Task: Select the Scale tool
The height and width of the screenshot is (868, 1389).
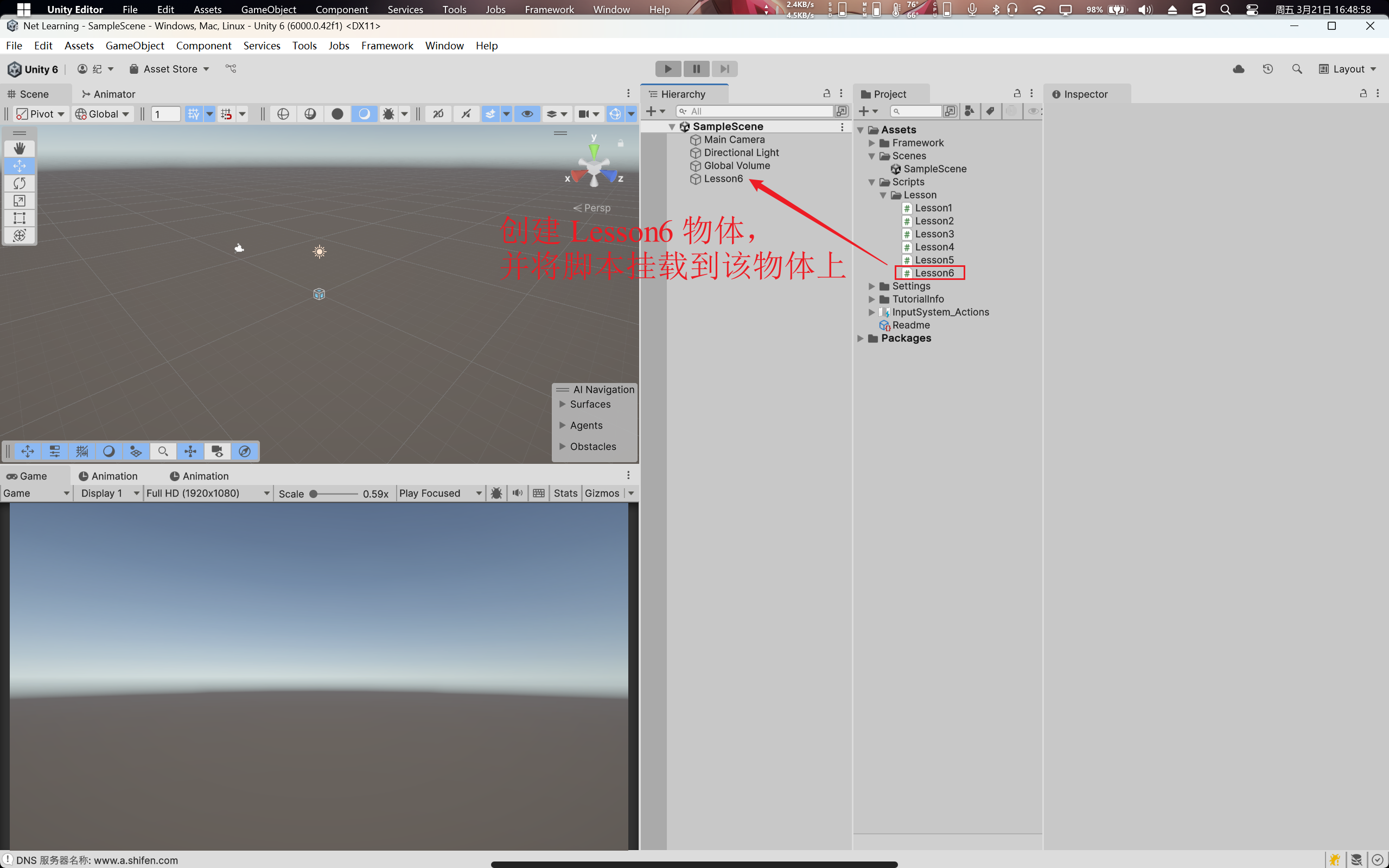Action: 20,200
